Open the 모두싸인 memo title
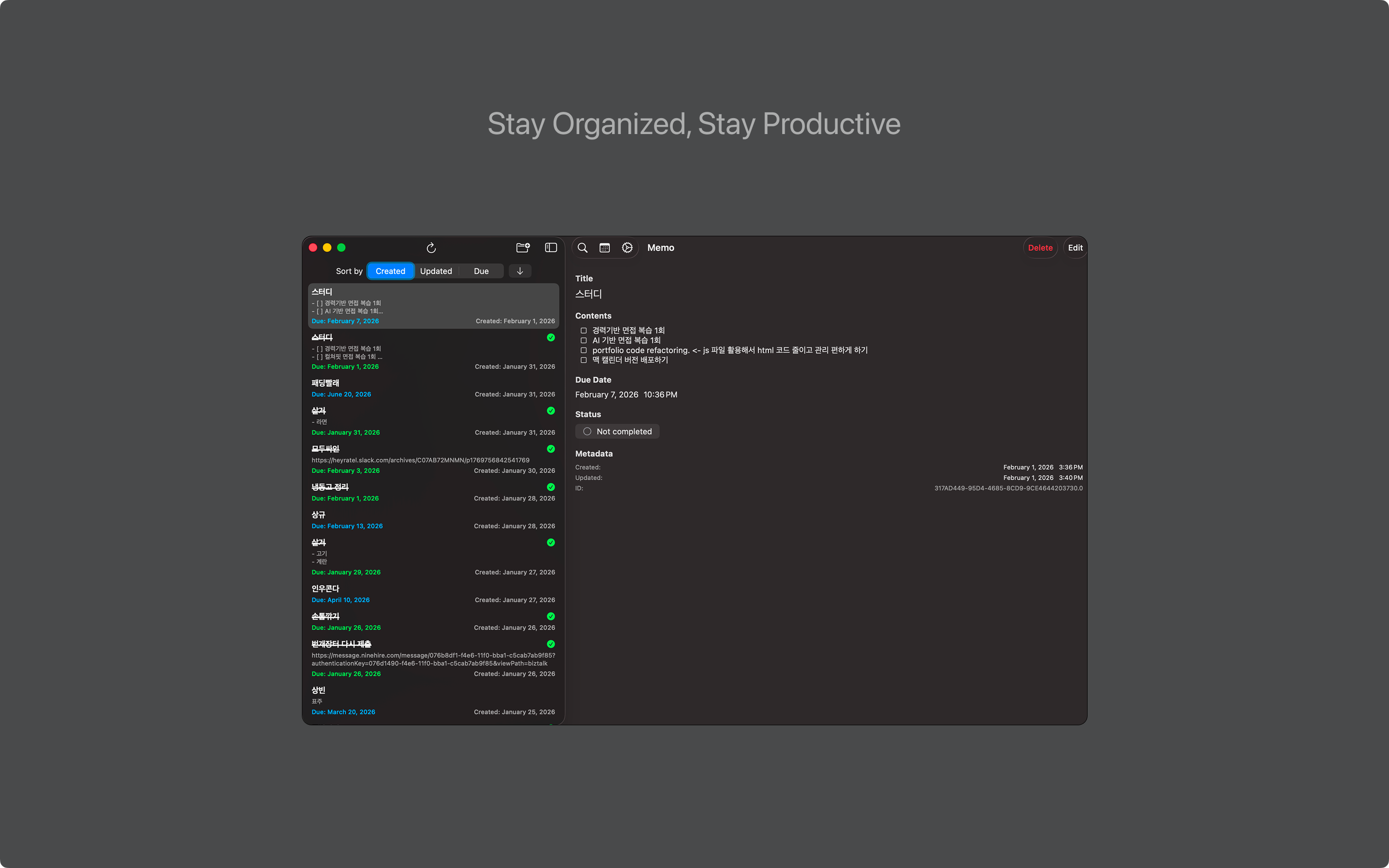1389x868 pixels. (326, 448)
